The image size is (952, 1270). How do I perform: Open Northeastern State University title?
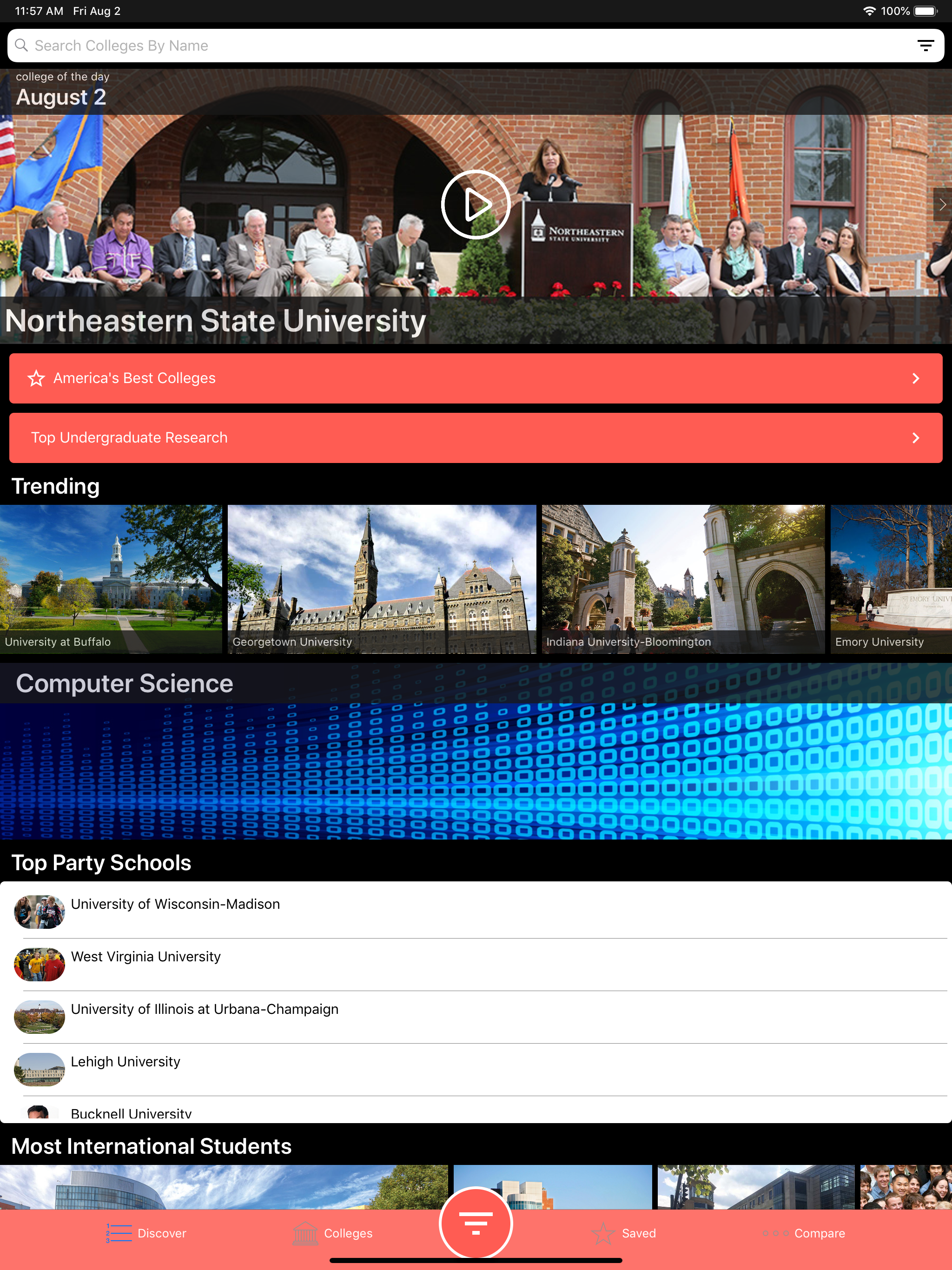point(215,320)
